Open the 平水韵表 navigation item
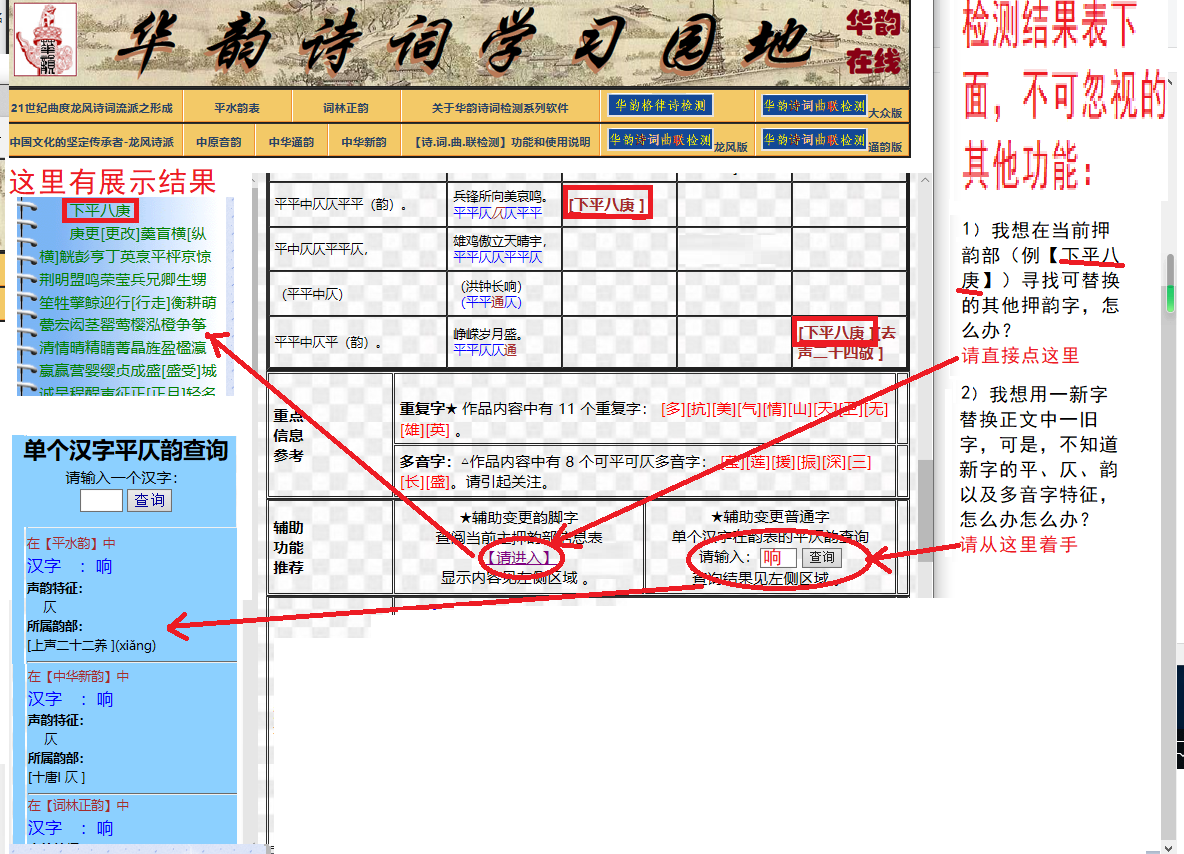 (x=237, y=108)
